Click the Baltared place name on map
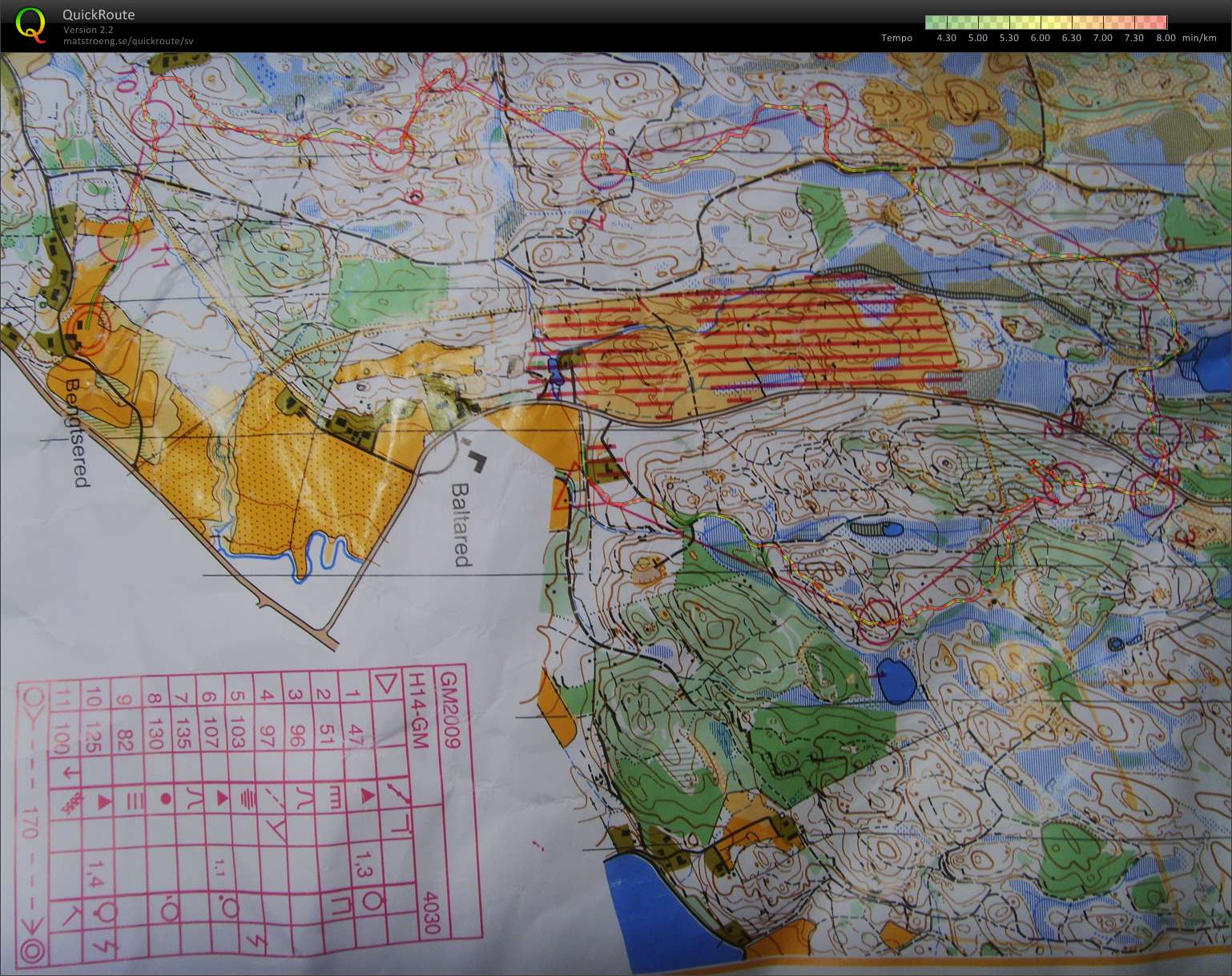 pyautogui.click(x=461, y=524)
